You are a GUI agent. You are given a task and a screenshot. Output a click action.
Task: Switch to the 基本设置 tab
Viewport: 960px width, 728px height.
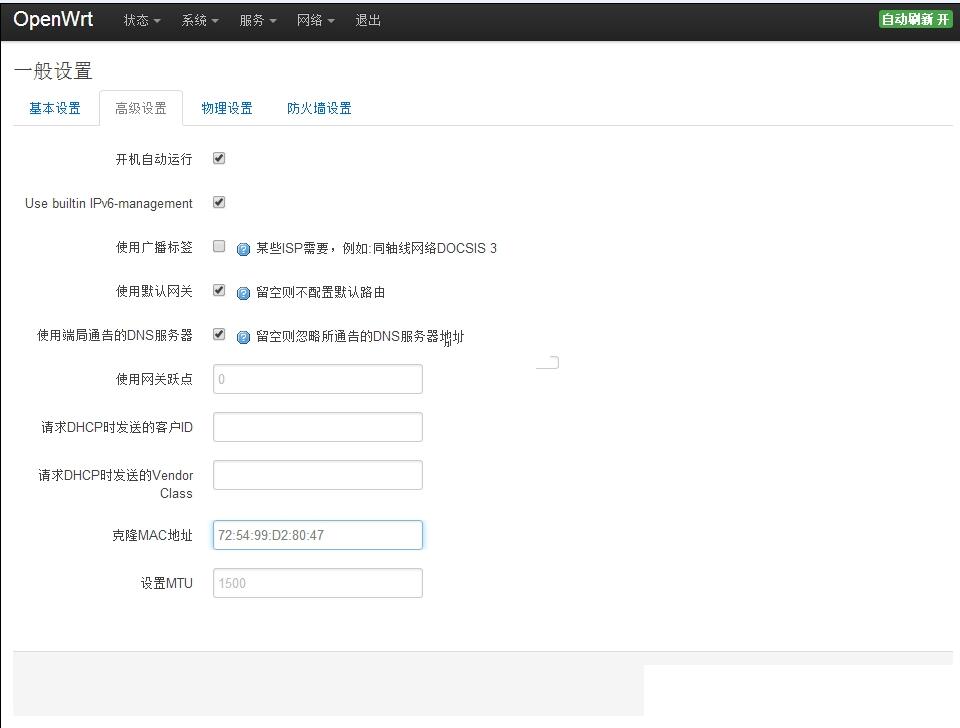(55, 108)
